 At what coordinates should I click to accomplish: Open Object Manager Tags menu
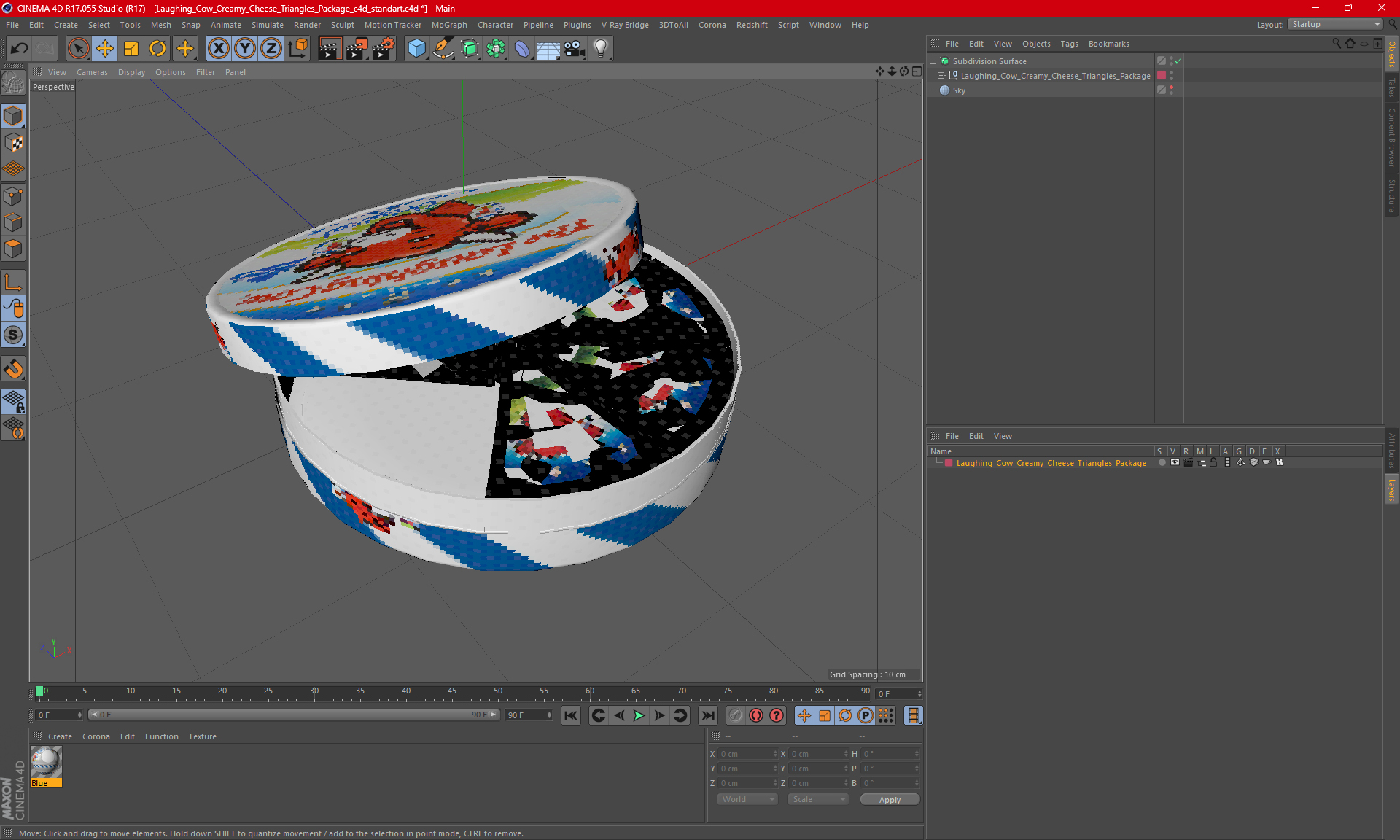coord(1069,44)
